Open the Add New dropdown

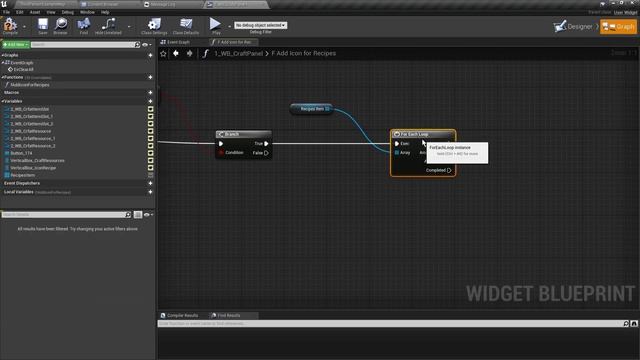(16, 44)
